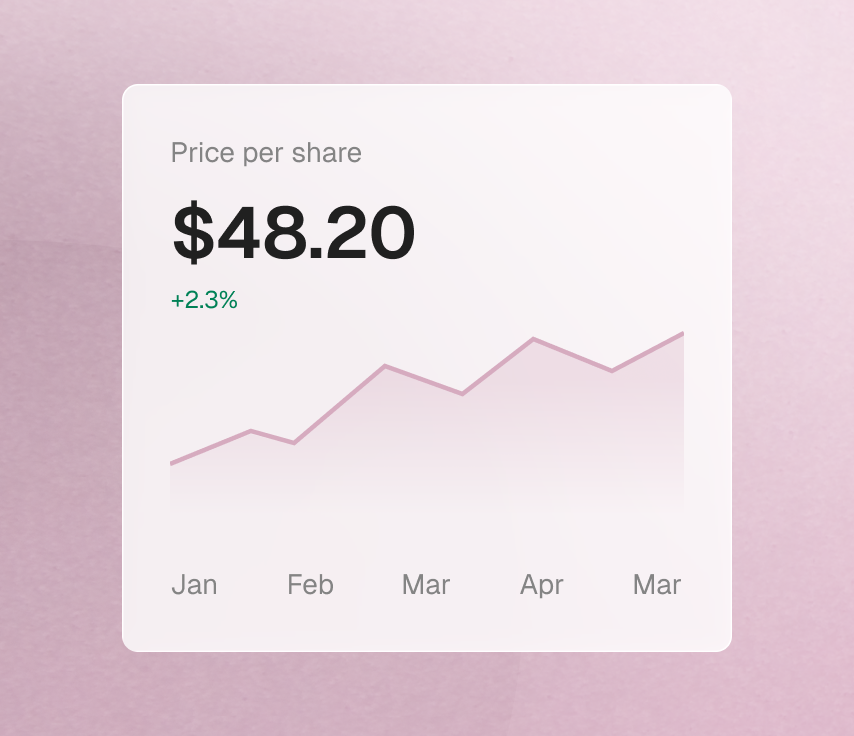854x736 pixels.
Task: Click the first small peak of the line
Action: (251, 431)
